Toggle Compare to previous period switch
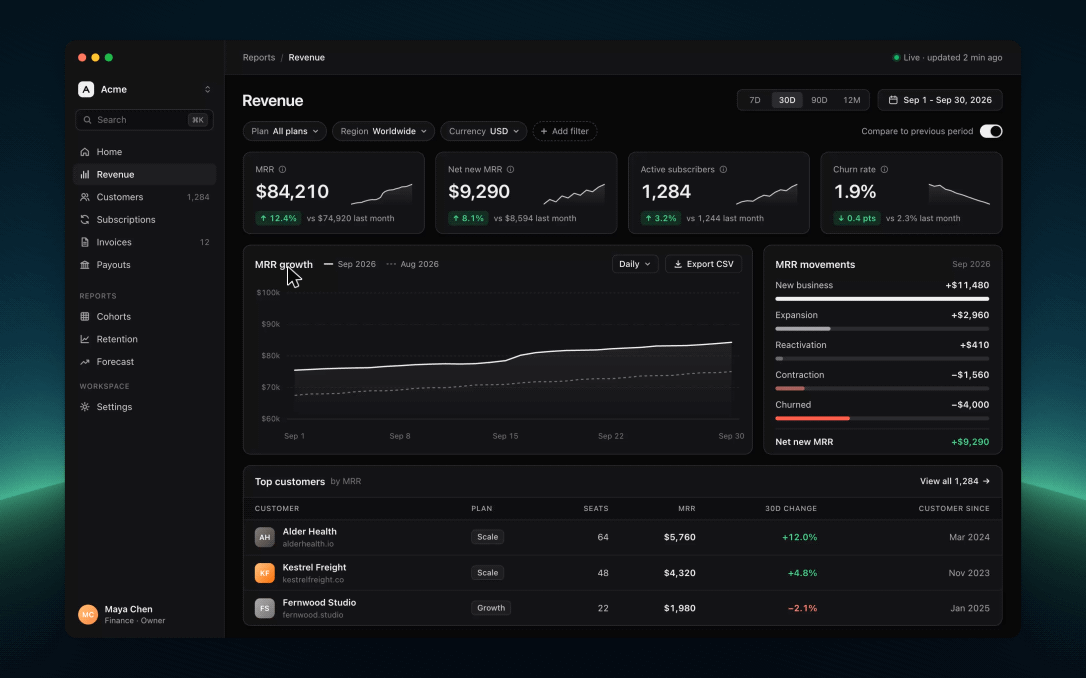The height and width of the screenshot is (678, 1086). 990,131
